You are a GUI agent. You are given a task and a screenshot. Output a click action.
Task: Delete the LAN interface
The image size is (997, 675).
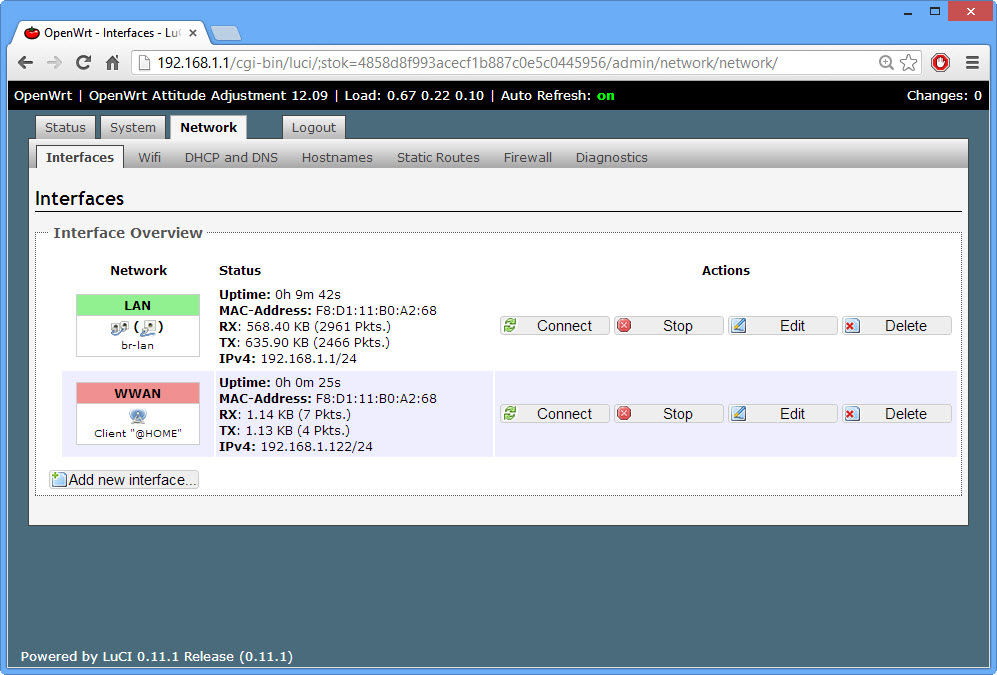(x=897, y=325)
